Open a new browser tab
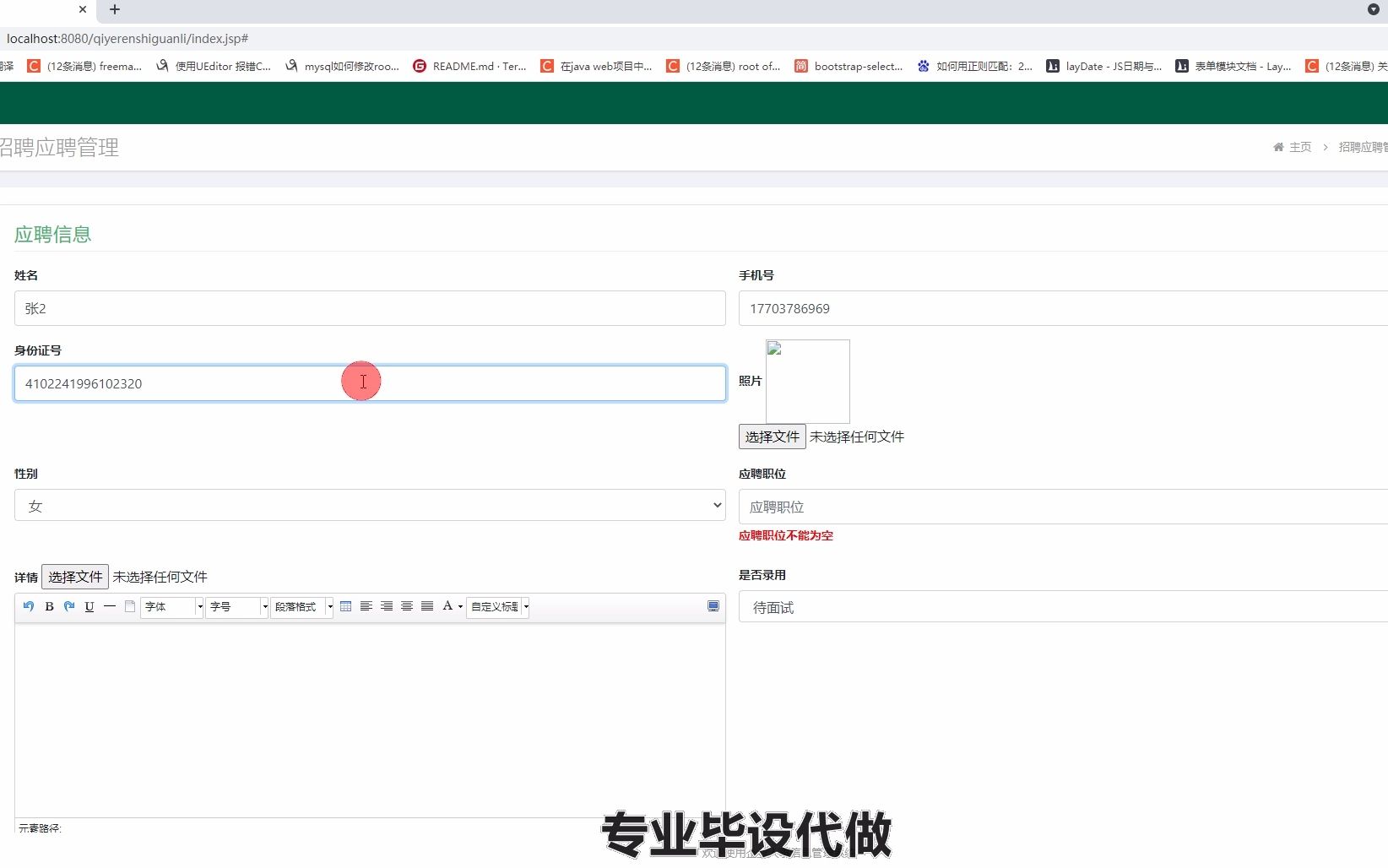 [x=115, y=10]
